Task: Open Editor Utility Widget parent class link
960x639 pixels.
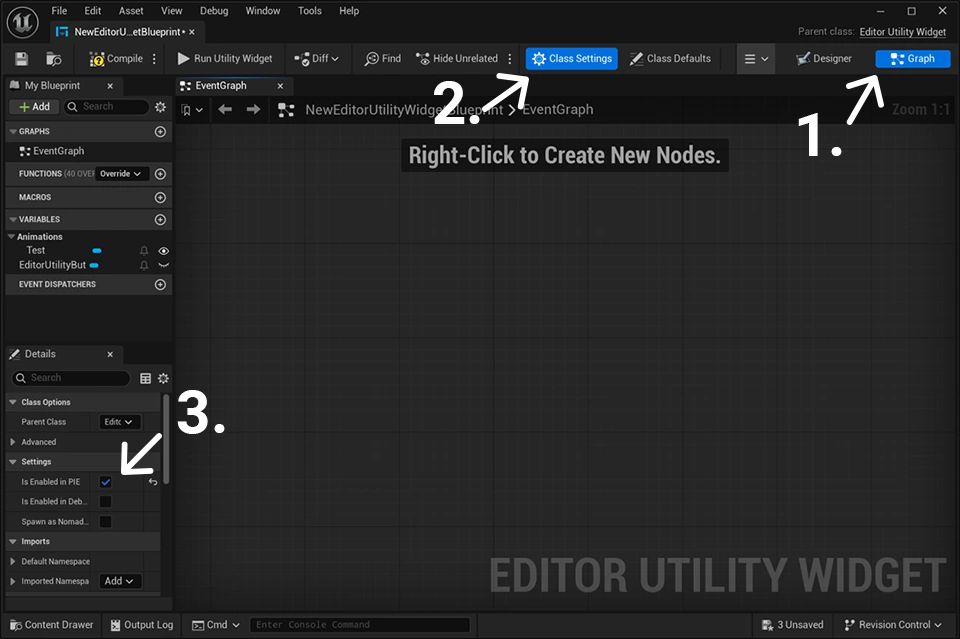Action: click(x=902, y=32)
